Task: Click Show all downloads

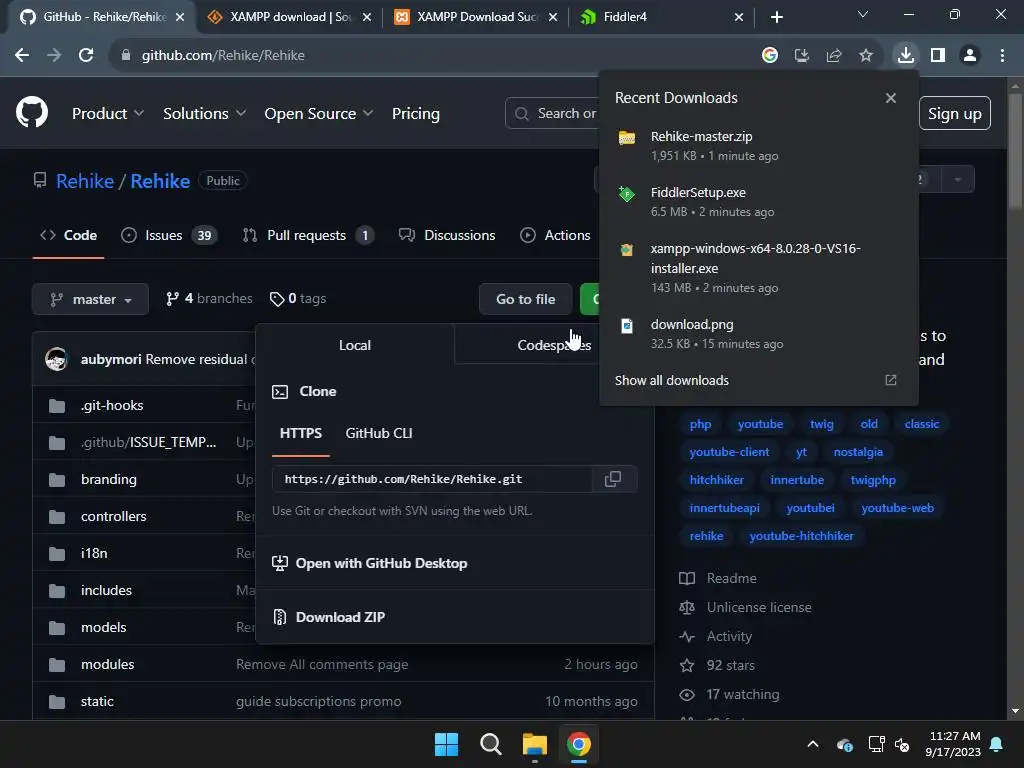Action: coord(671,380)
